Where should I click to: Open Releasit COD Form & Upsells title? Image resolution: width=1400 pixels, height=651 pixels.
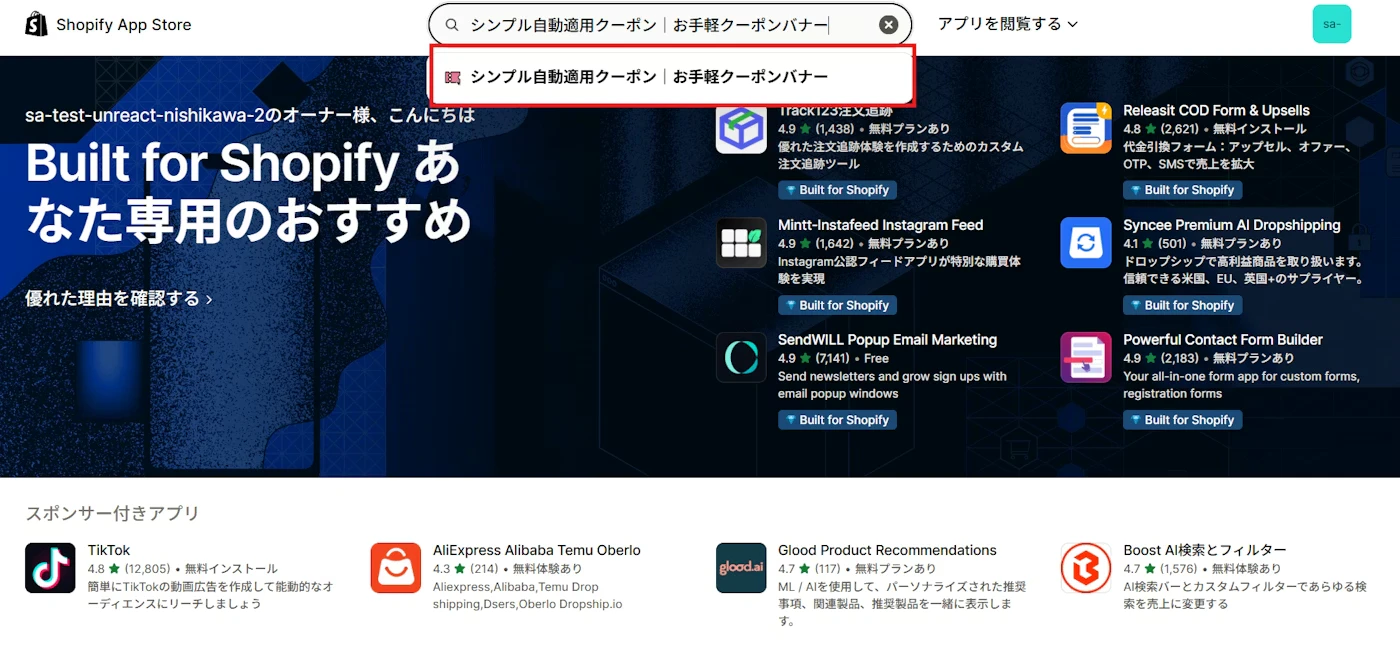1216,111
